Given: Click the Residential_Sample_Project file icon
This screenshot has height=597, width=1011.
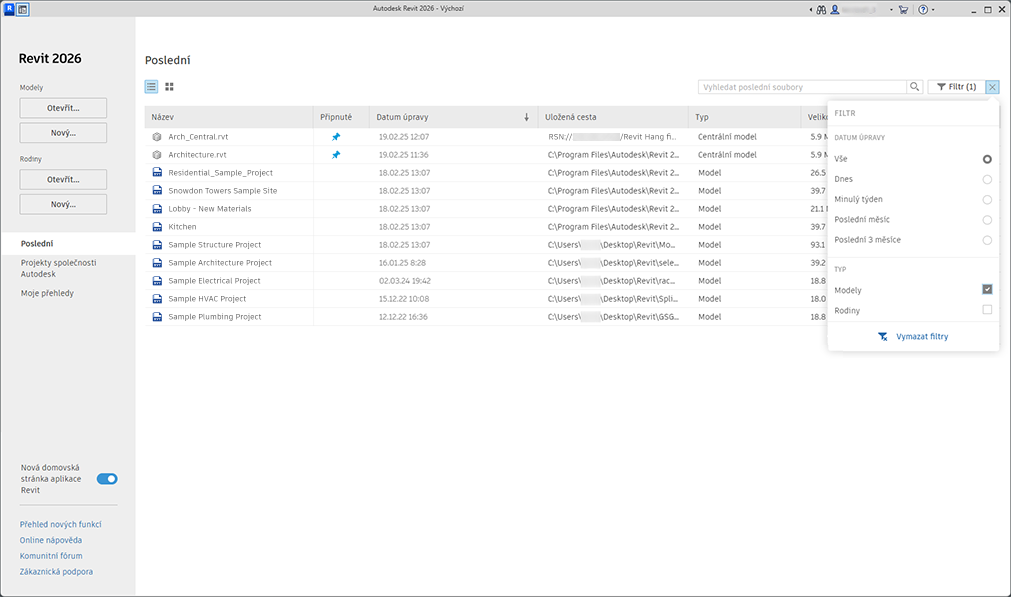Looking at the screenshot, I should point(157,173).
